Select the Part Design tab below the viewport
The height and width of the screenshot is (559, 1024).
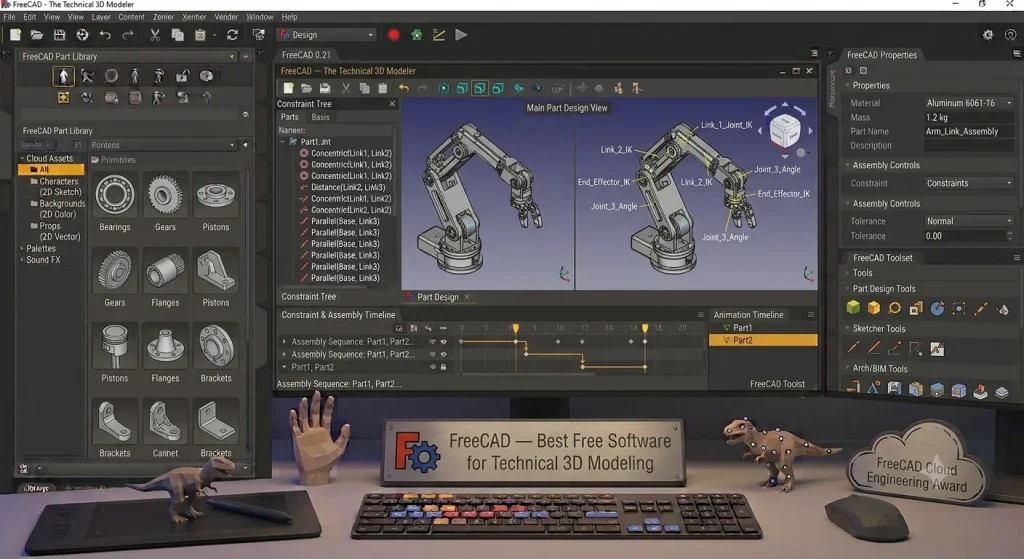pos(438,297)
